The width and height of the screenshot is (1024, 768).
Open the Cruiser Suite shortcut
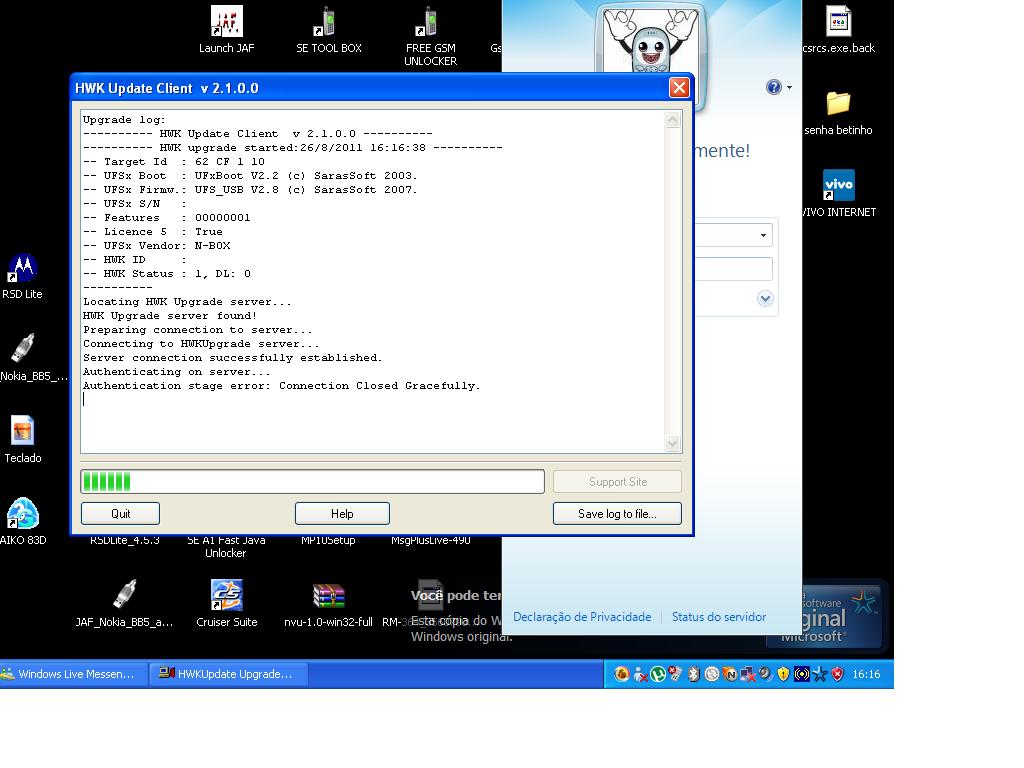click(227, 603)
